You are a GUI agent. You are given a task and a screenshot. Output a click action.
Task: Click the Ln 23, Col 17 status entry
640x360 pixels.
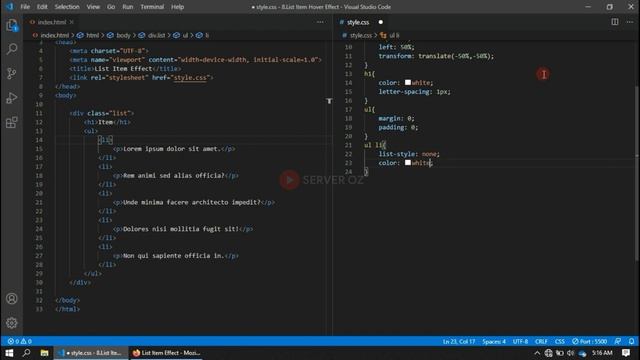click(x=459, y=341)
